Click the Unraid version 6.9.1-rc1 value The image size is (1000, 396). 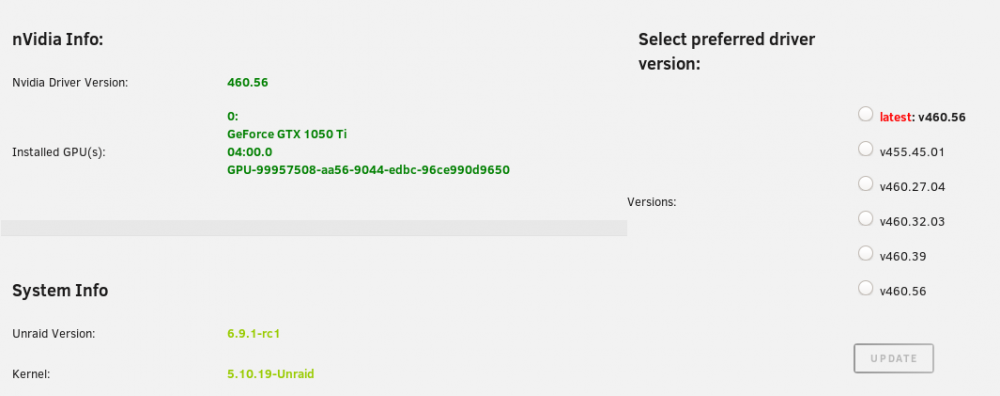point(253,334)
